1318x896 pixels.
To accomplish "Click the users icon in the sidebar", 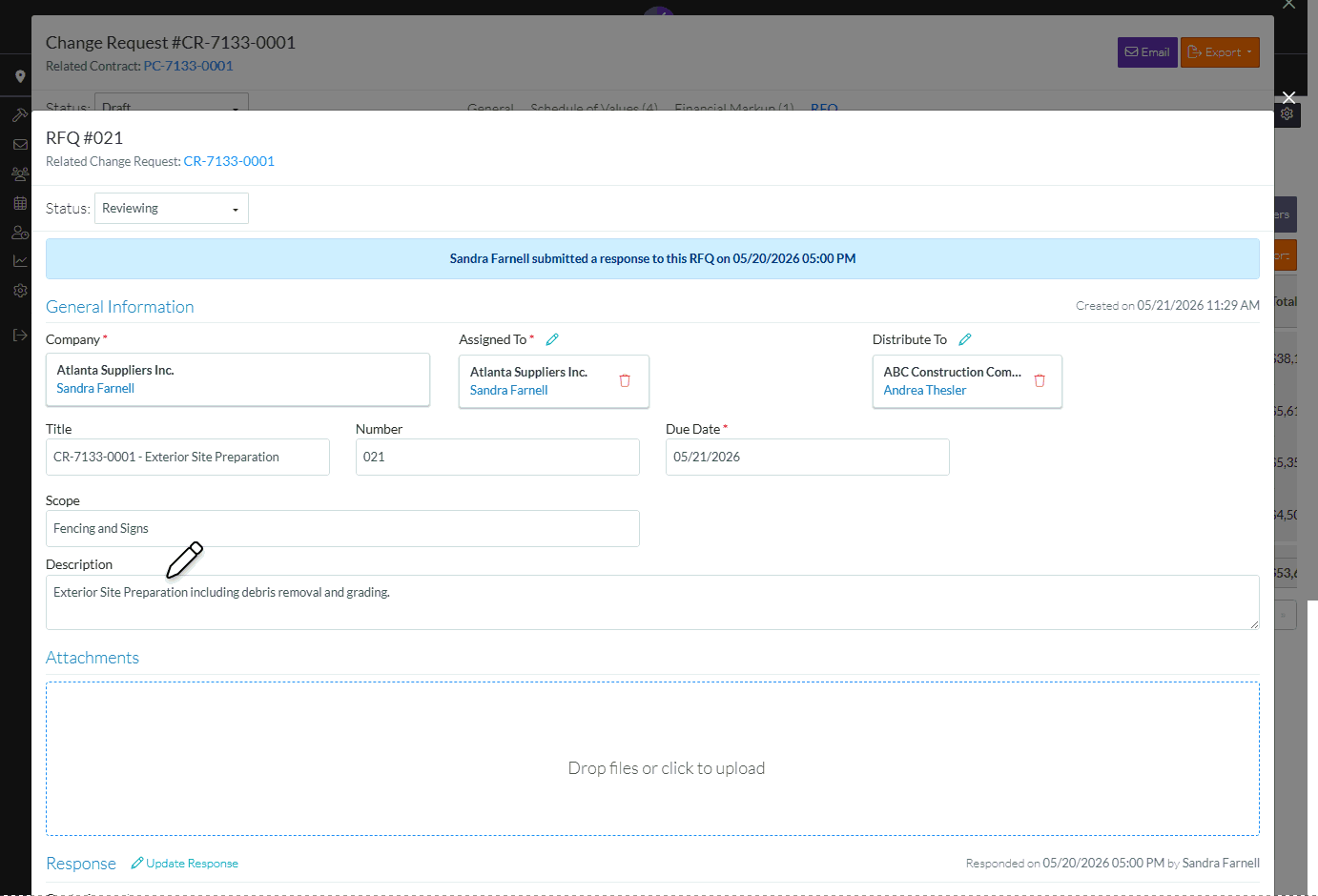I will coord(20,233).
